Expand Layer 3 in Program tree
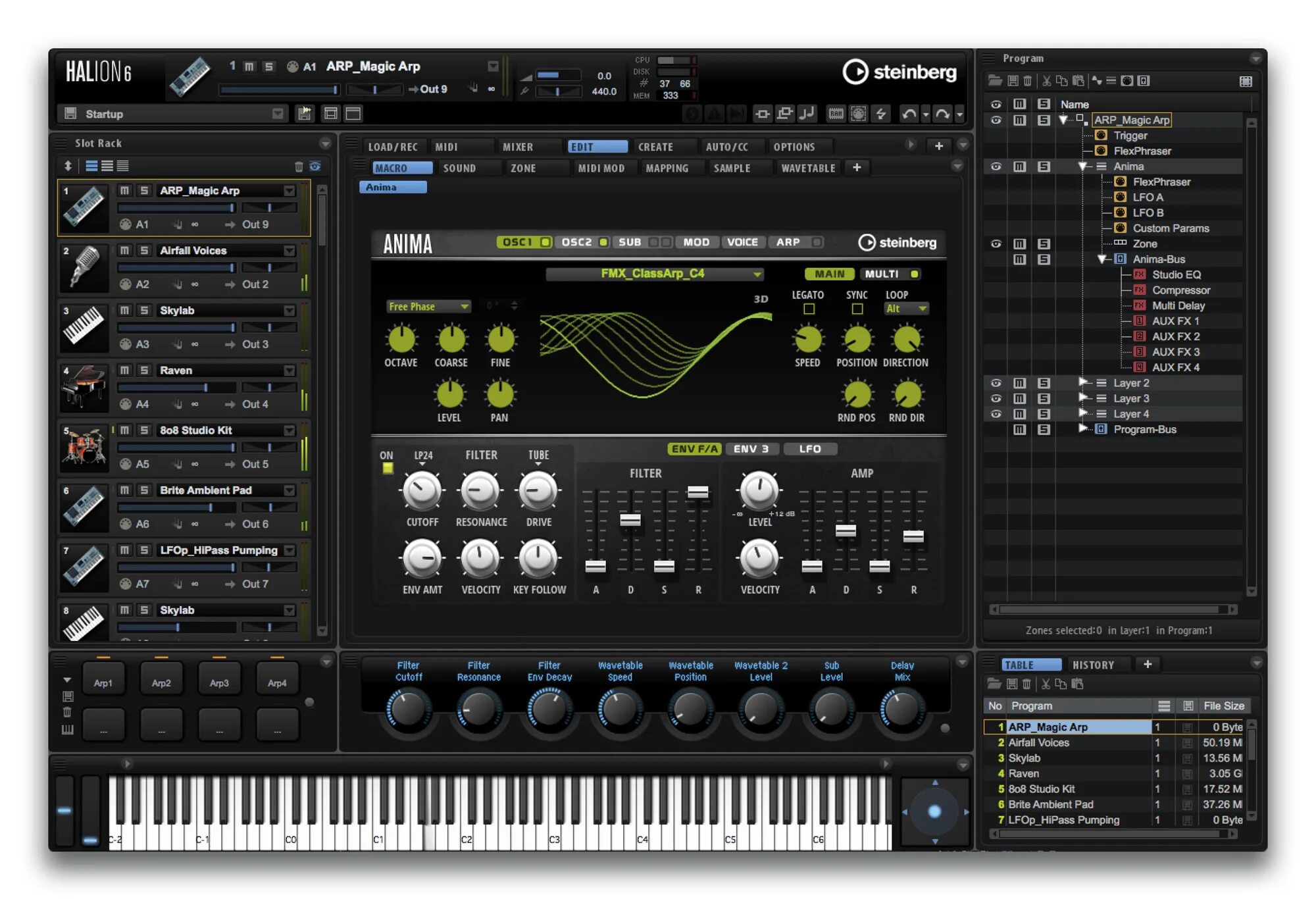1316x899 pixels. (x=1082, y=398)
